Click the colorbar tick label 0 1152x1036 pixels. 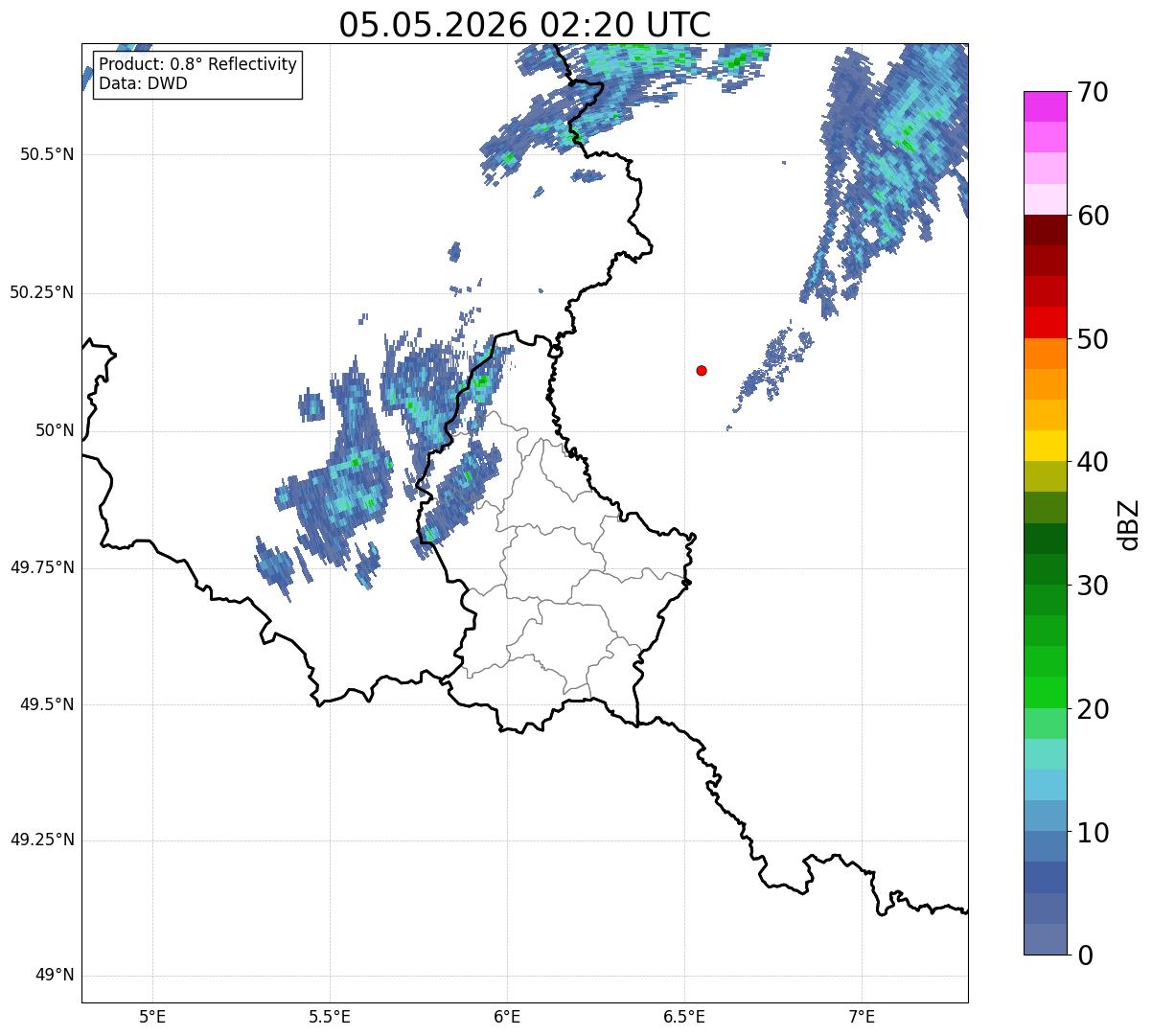point(1084,955)
